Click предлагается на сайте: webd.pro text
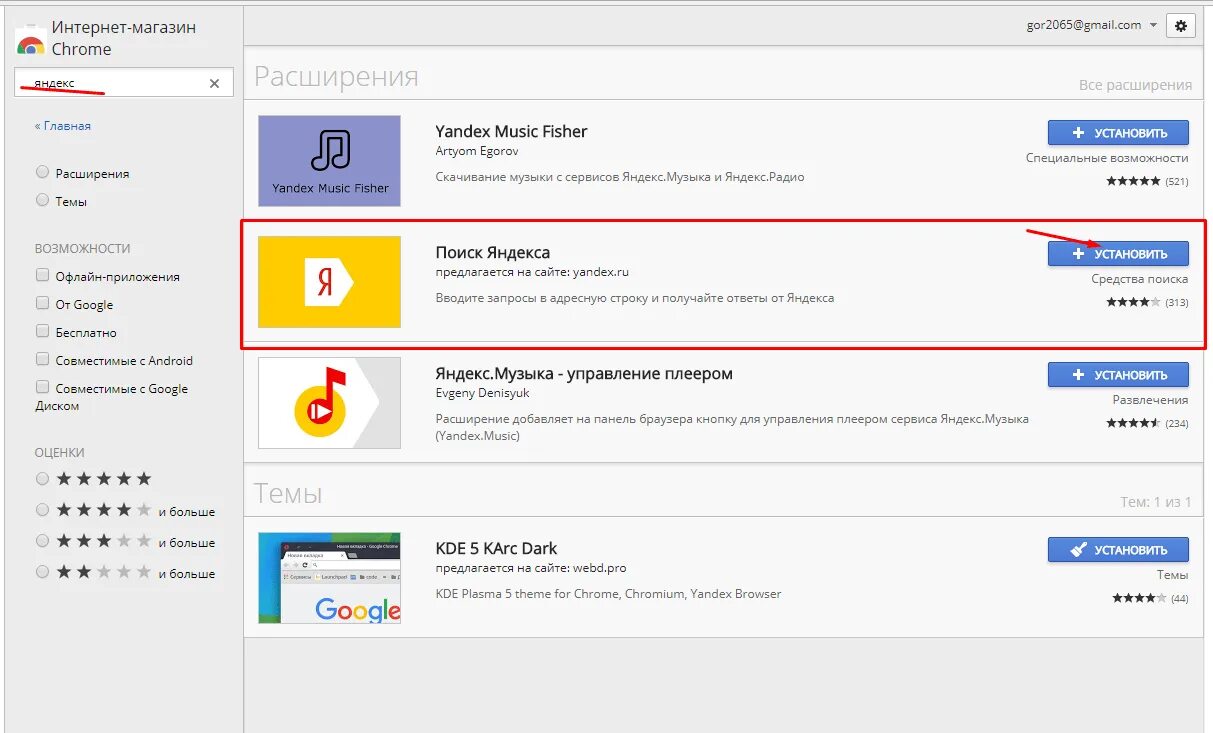This screenshot has height=733, width=1213. (530, 568)
